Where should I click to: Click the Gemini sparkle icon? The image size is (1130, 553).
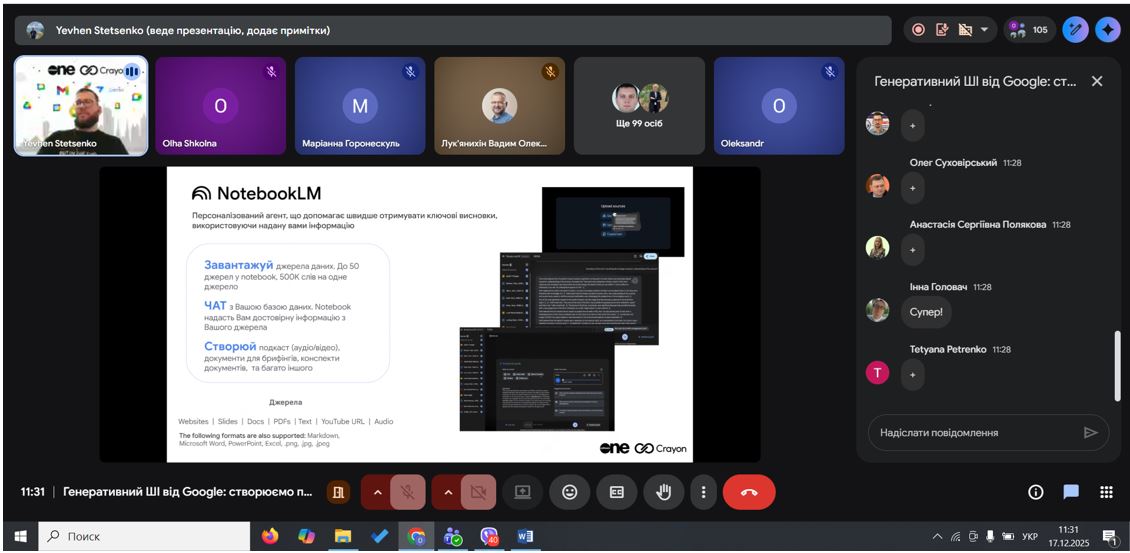pos(1107,30)
